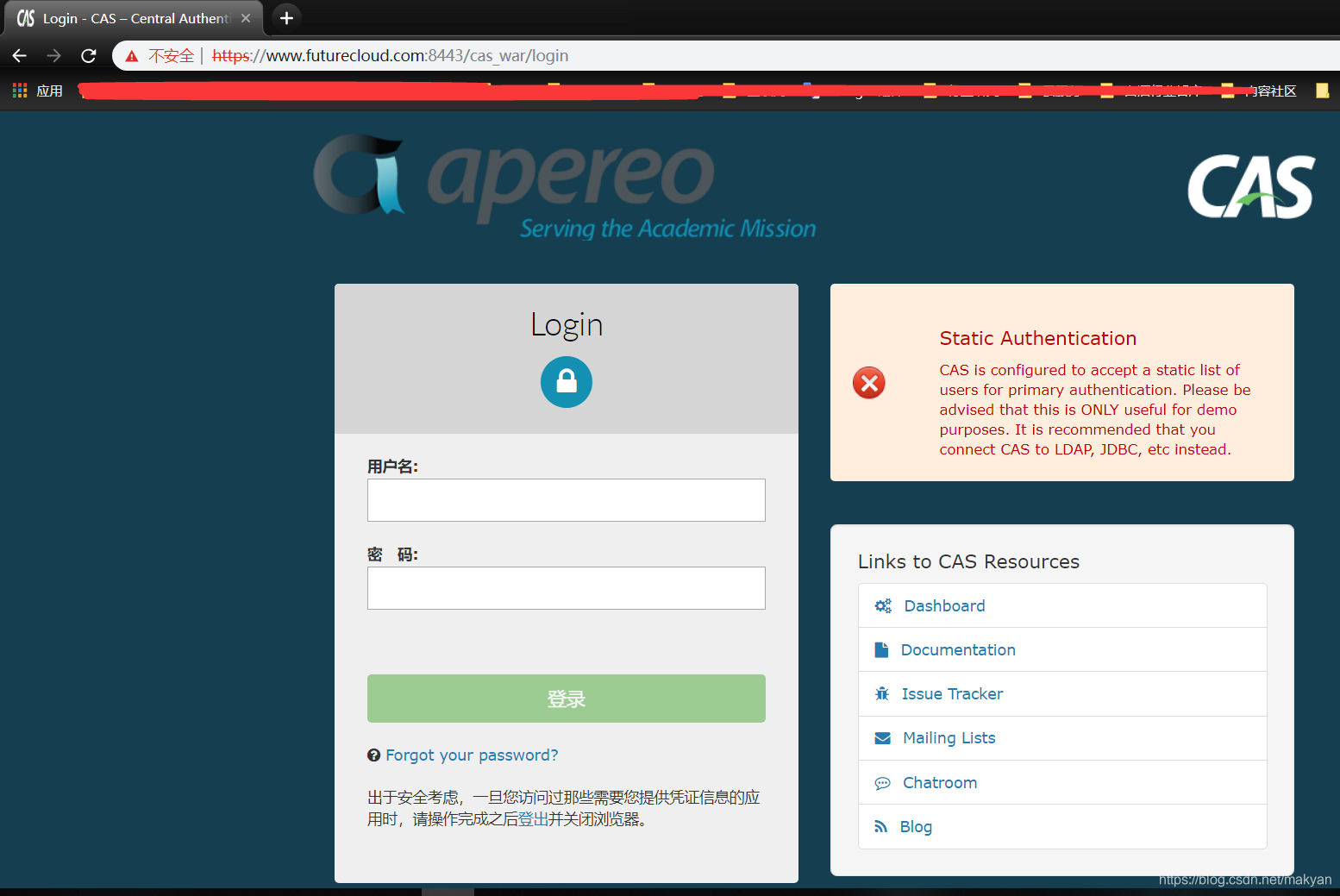Image resolution: width=1340 pixels, height=896 pixels.
Task: Click the 应用 apps bookmark label
Action: (49, 91)
